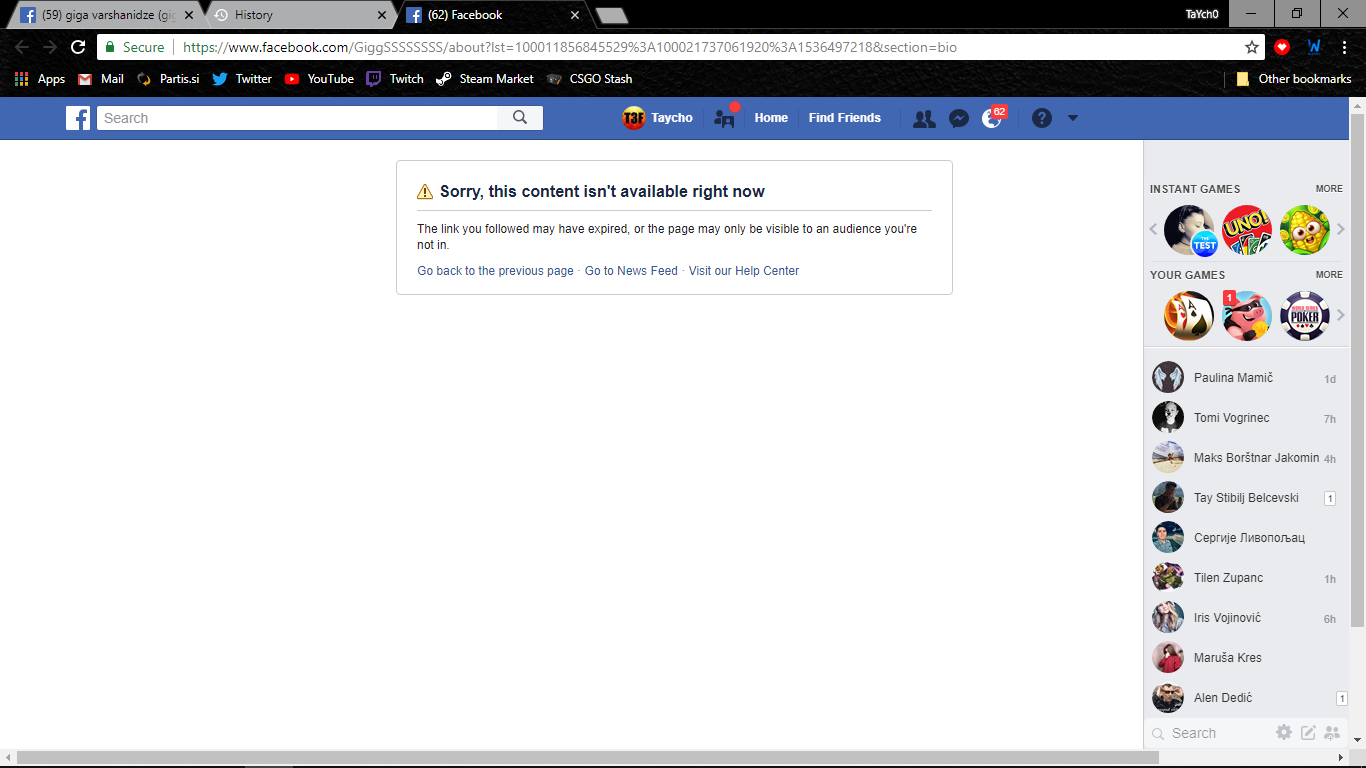1366x768 pixels.
Task: Launch UNO instant game
Action: pos(1247,230)
